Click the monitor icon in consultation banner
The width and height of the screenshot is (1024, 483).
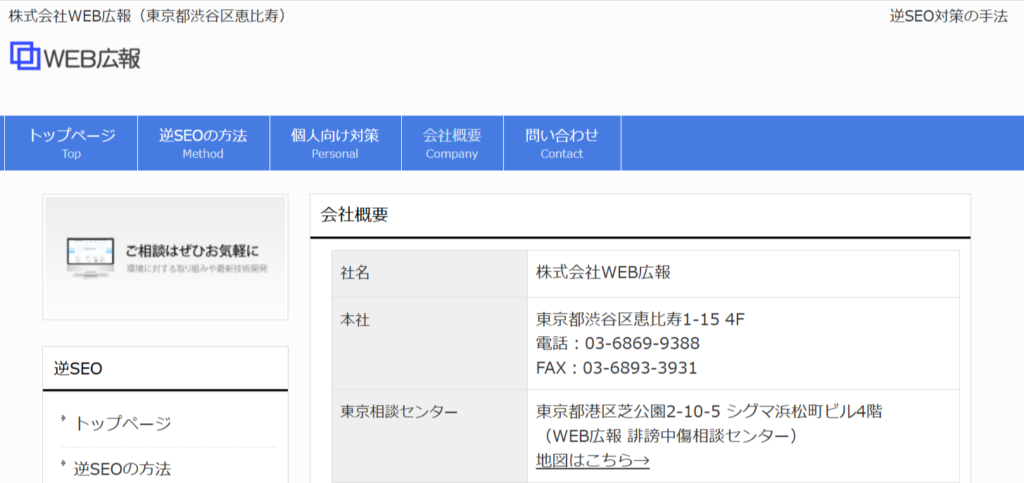(x=91, y=258)
